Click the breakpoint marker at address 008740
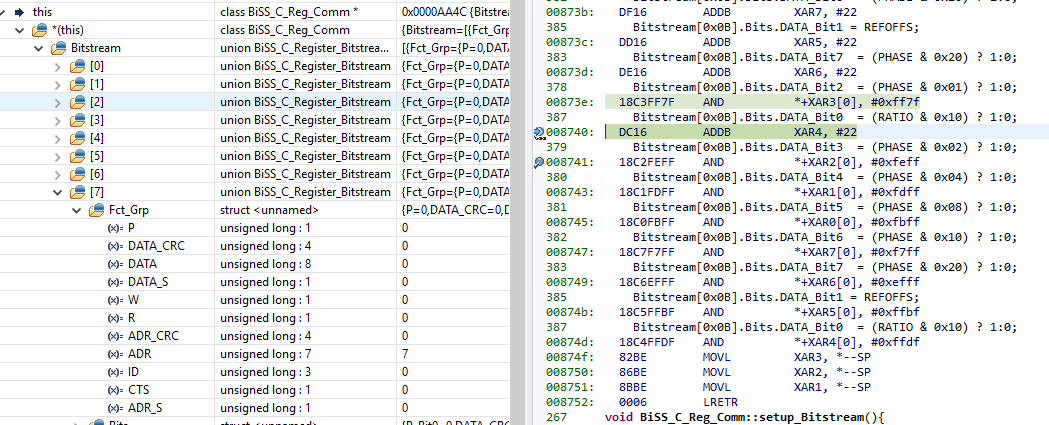This screenshot has width=1049, height=425. click(x=539, y=133)
